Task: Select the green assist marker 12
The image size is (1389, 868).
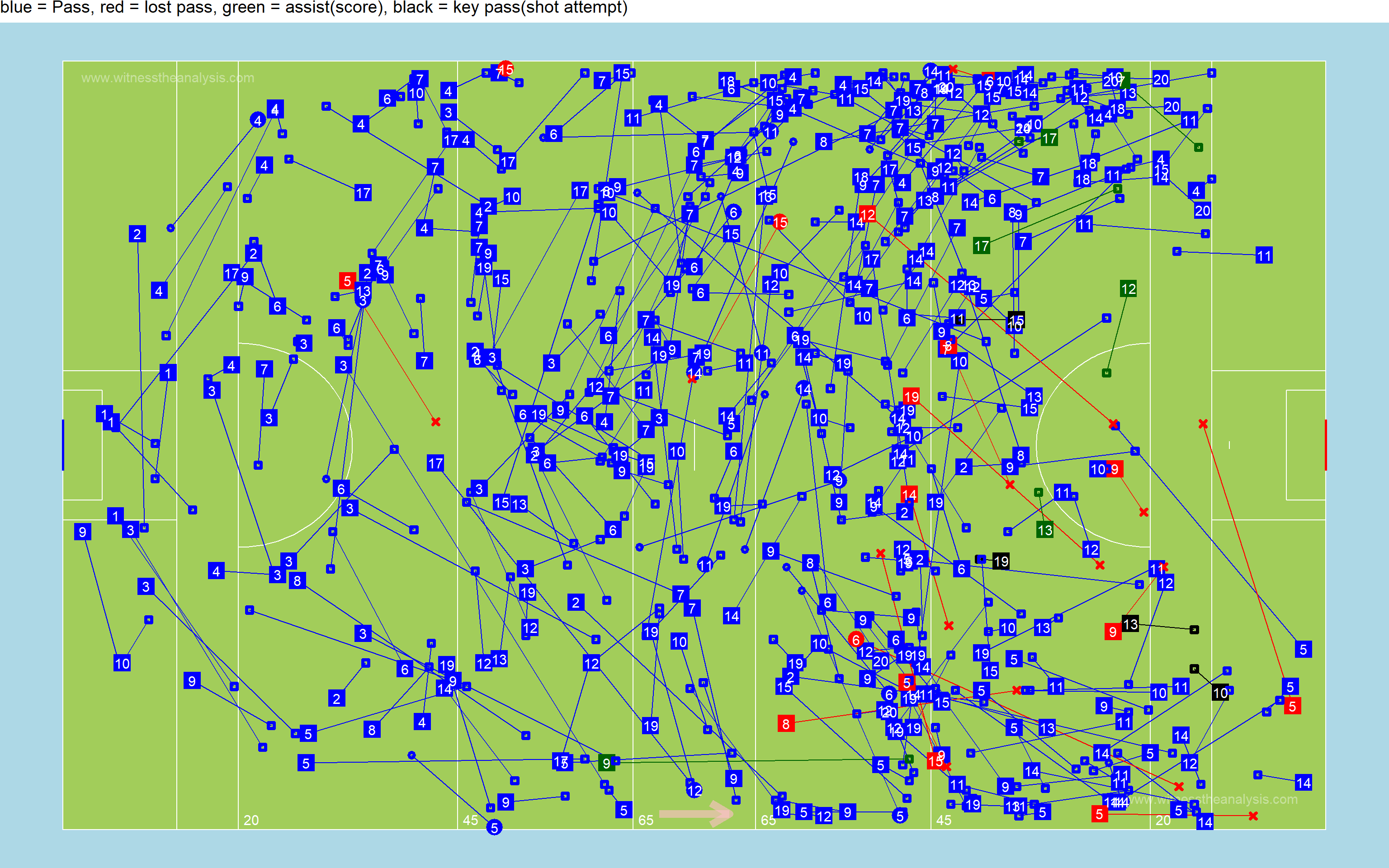Action: tap(1128, 289)
